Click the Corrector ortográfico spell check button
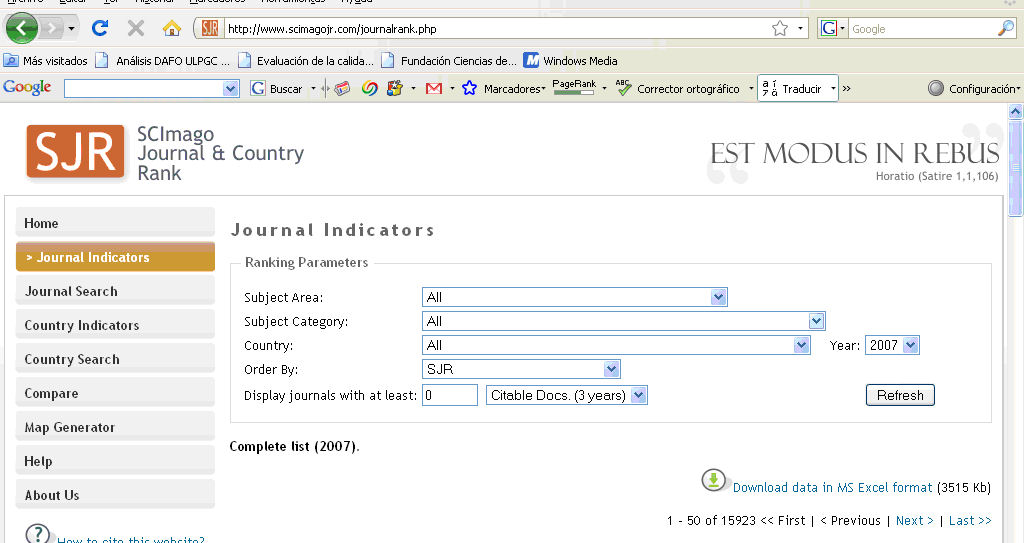This screenshot has width=1024, height=543. [x=678, y=88]
